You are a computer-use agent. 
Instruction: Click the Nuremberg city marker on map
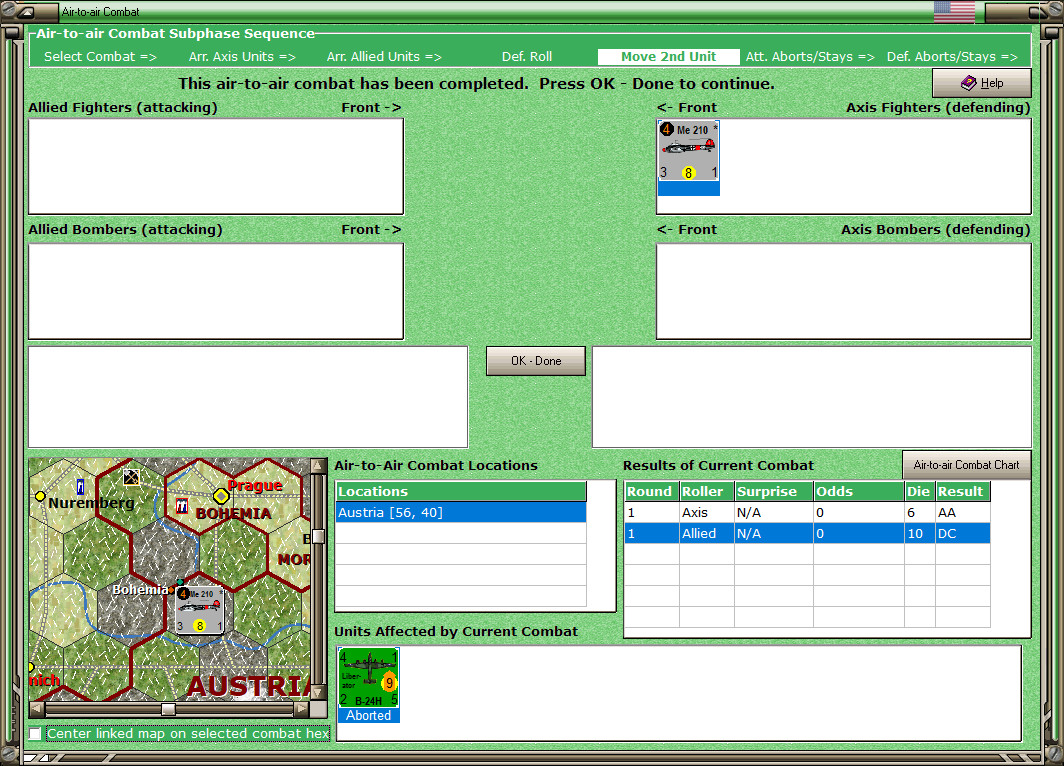click(x=40, y=496)
